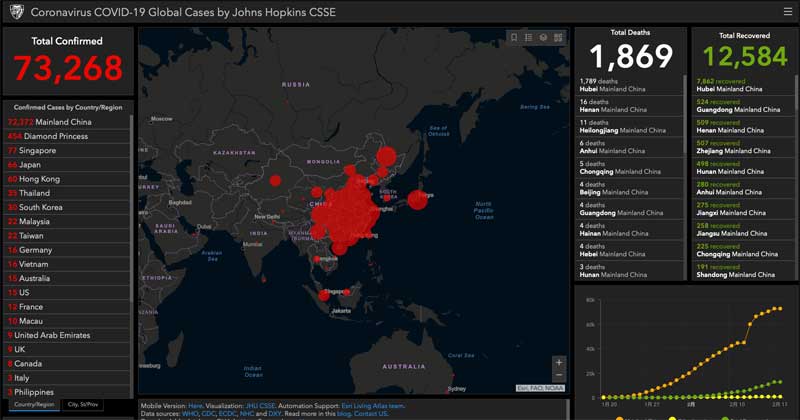
Task: Click the Beijing 4 deaths entry
Action: click(x=629, y=188)
